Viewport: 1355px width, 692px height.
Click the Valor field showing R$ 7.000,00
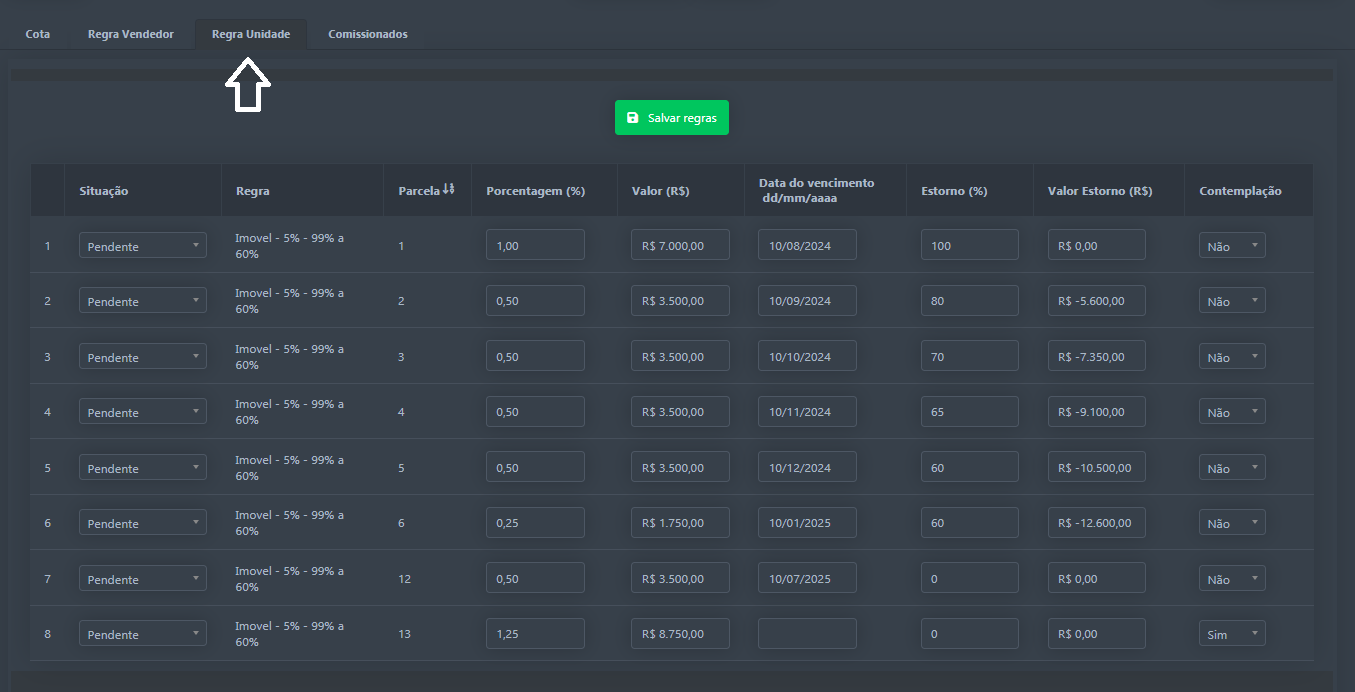(680, 245)
